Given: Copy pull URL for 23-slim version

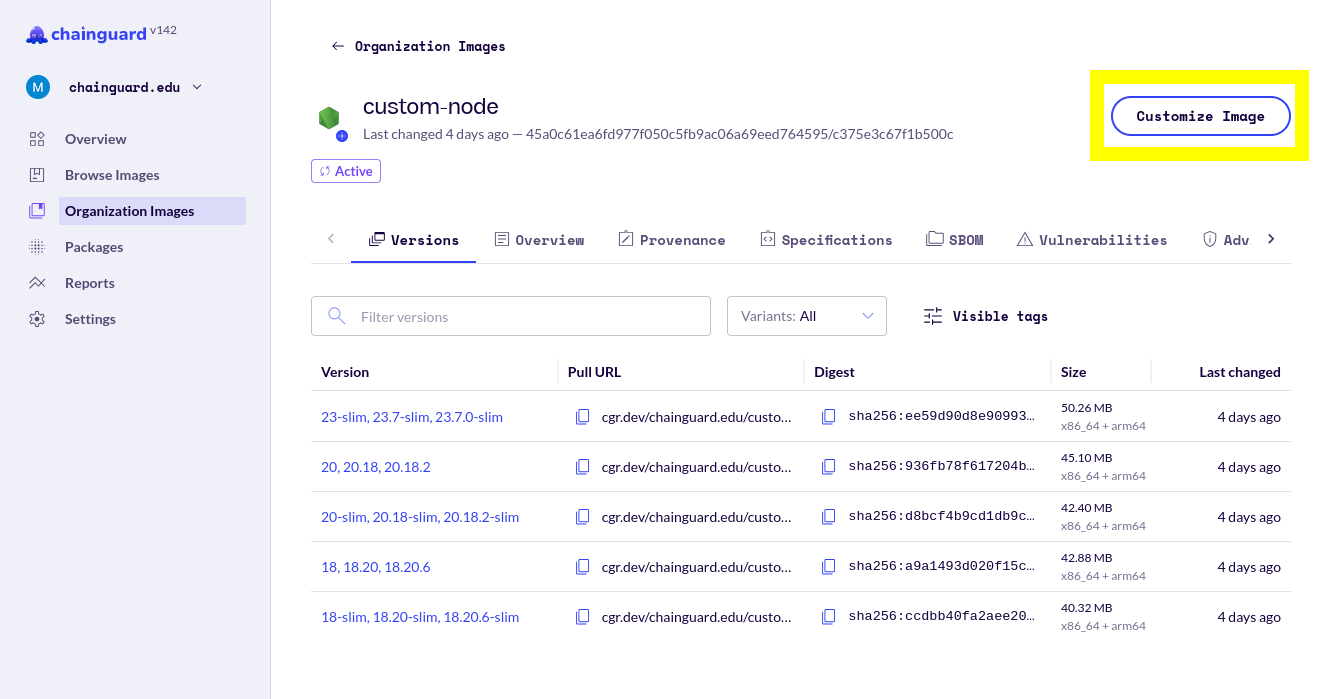Looking at the screenshot, I should coord(582,417).
